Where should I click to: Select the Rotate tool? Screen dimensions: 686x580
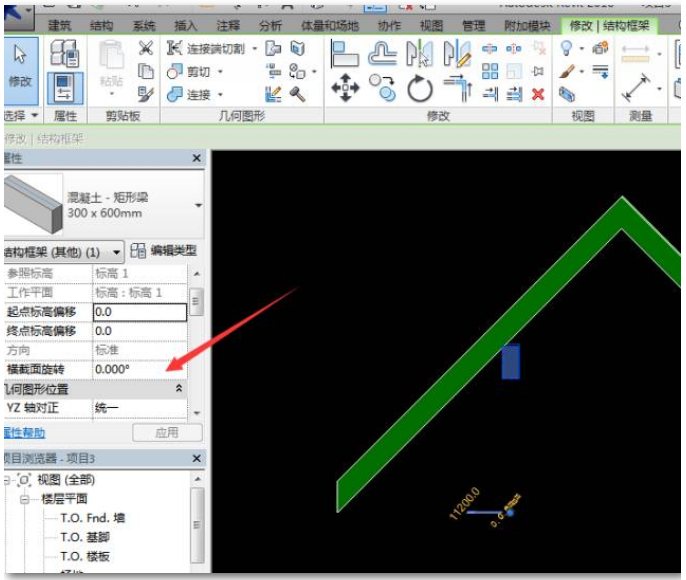420,90
